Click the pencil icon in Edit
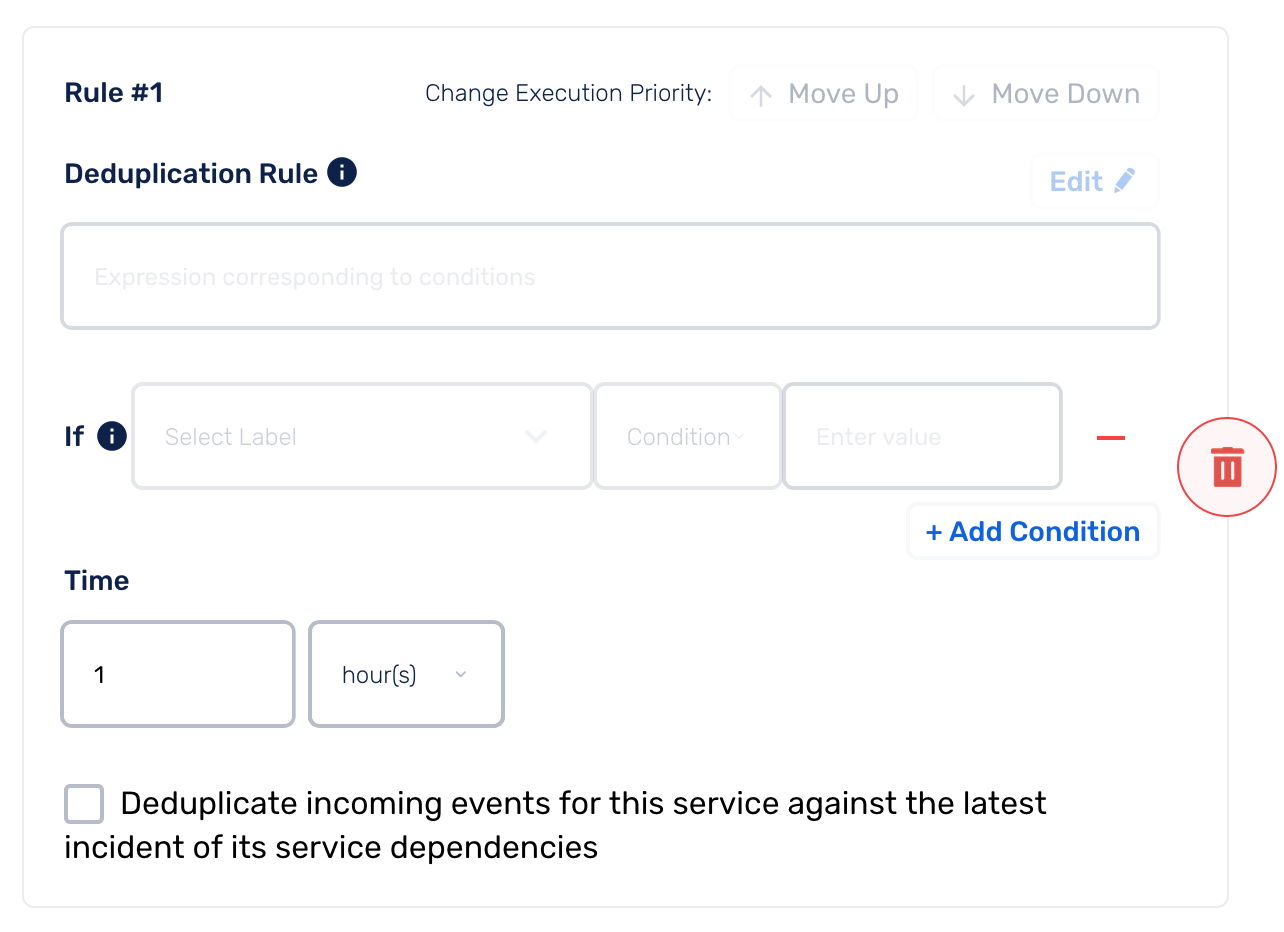Image resolution: width=1284 pixels, height=932 pixels. click(x=1124, y=181)
